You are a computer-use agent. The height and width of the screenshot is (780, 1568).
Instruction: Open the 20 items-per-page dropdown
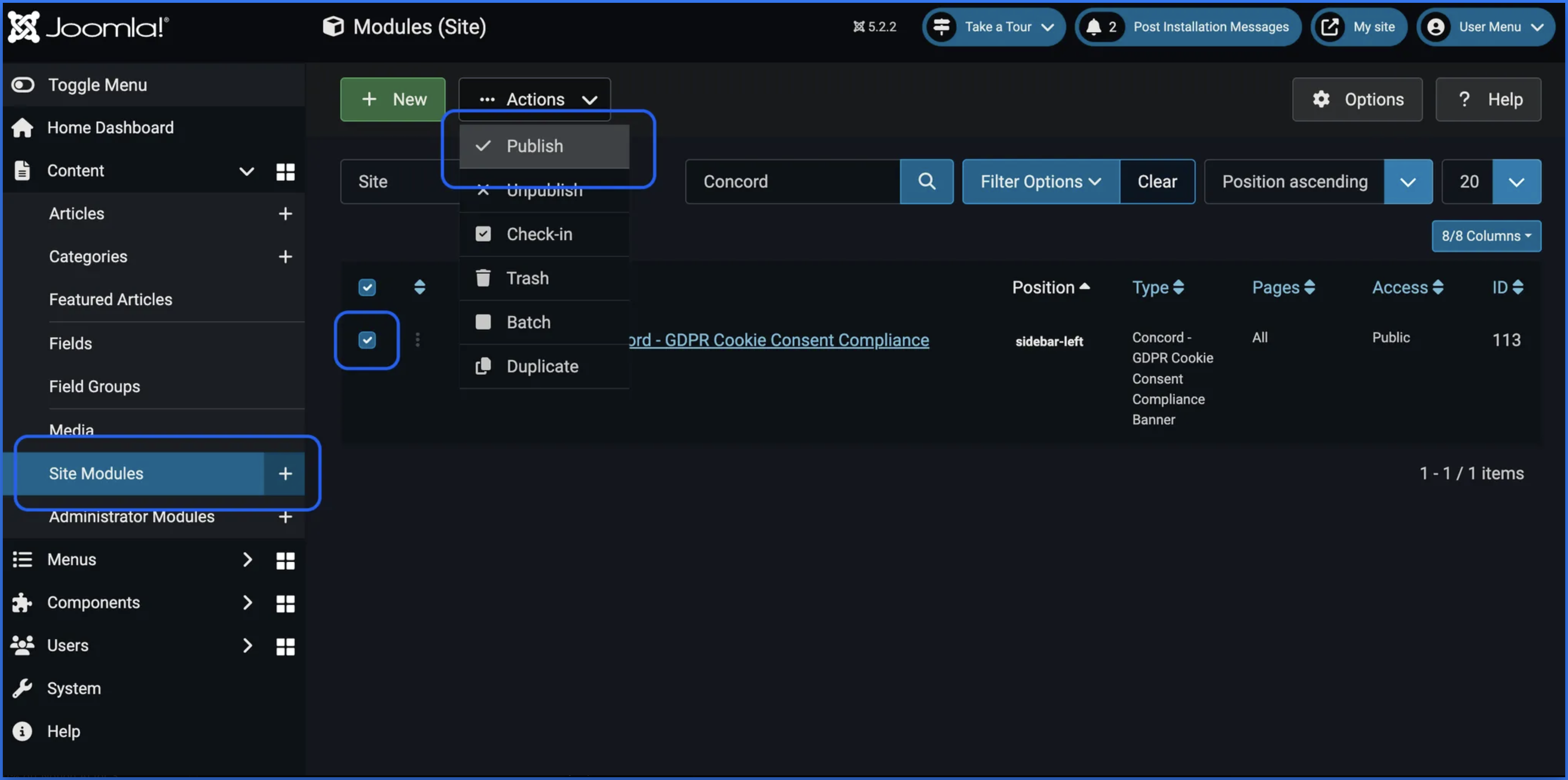click(1491, 181)
